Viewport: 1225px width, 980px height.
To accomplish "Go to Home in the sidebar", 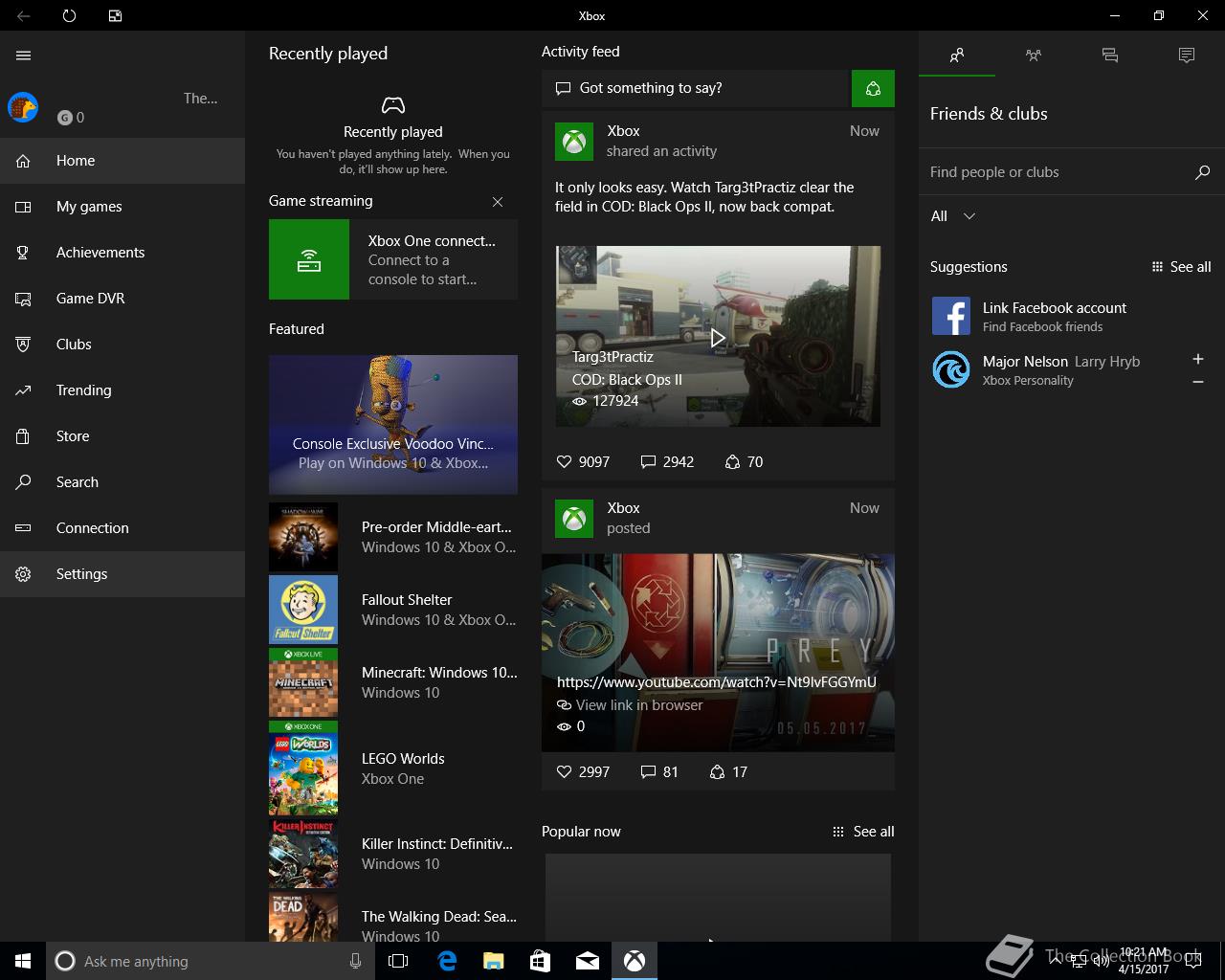I will point(122,161).
